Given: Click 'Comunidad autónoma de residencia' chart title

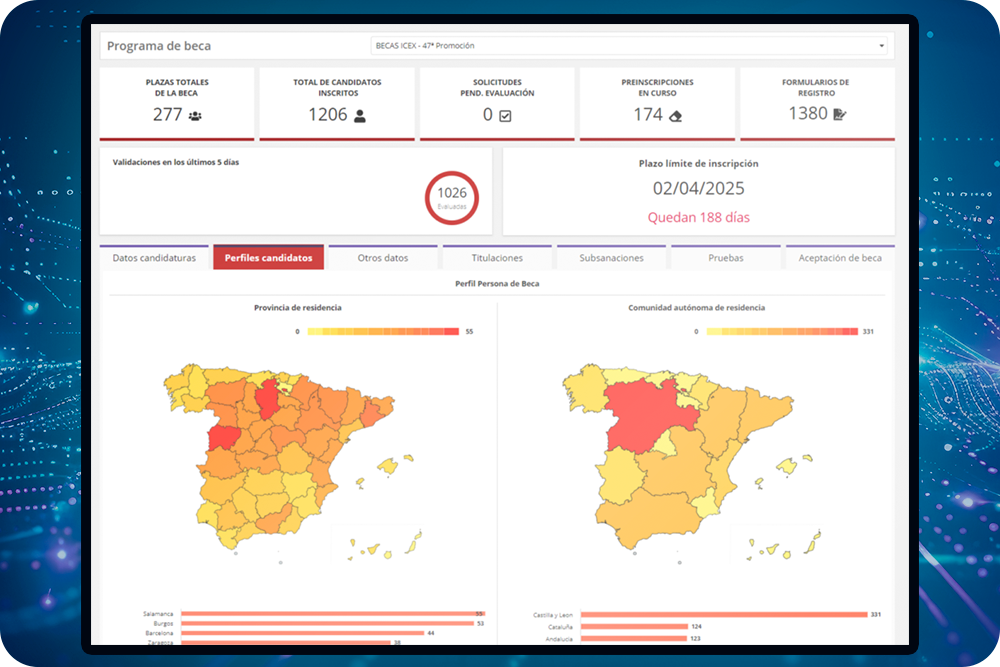Looking at the screenshot, I should 696,307.
